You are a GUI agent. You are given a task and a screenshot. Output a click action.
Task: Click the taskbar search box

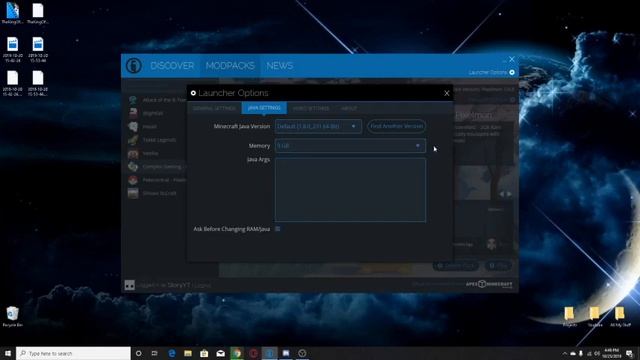pyautogui.click(x=73, y=353)
